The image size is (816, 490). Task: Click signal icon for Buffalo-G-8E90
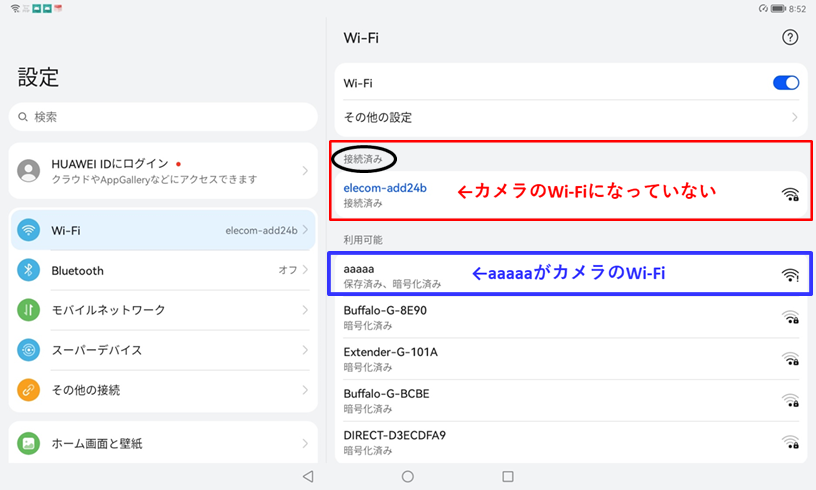[x=790, y=317]
